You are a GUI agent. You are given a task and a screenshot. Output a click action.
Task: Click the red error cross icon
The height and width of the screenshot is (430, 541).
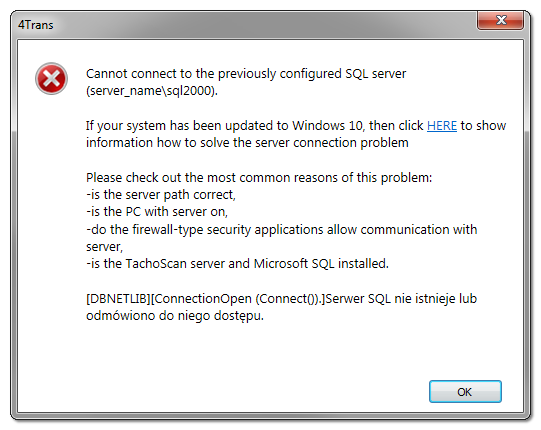pos(51,79)
